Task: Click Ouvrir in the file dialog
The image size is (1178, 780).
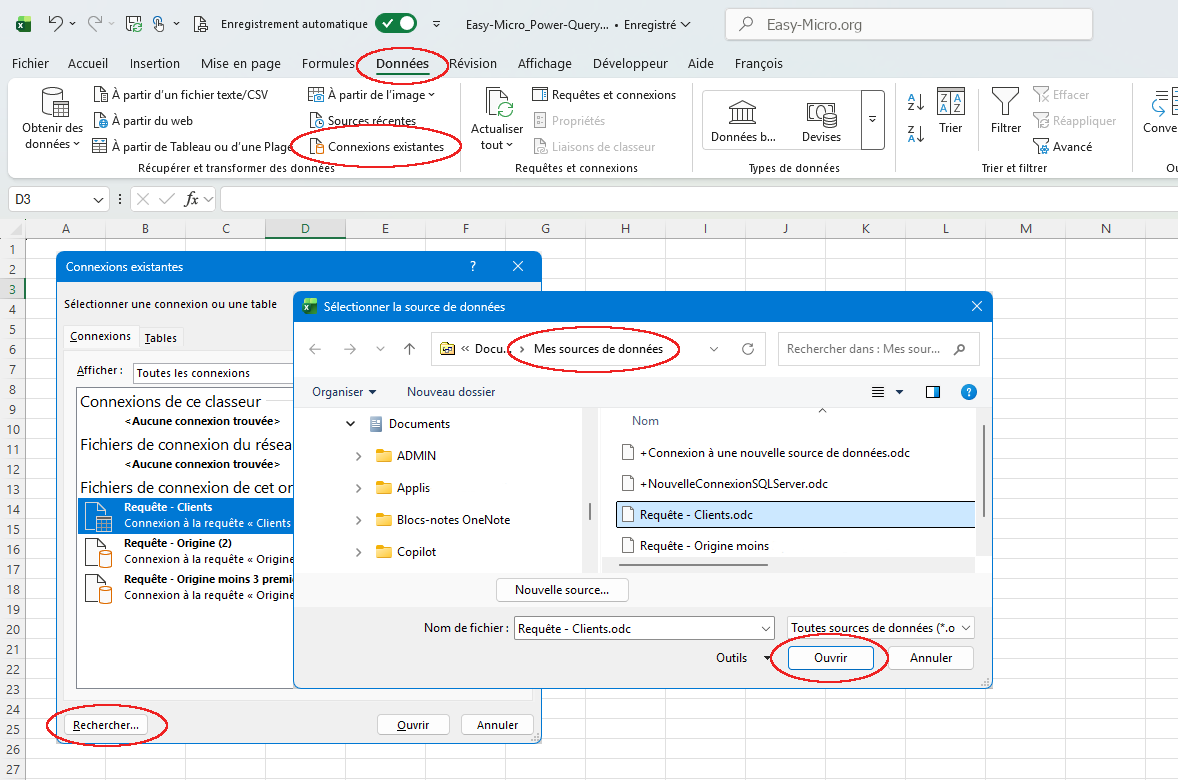Action: pyautogui.click(x=830, y=658)
